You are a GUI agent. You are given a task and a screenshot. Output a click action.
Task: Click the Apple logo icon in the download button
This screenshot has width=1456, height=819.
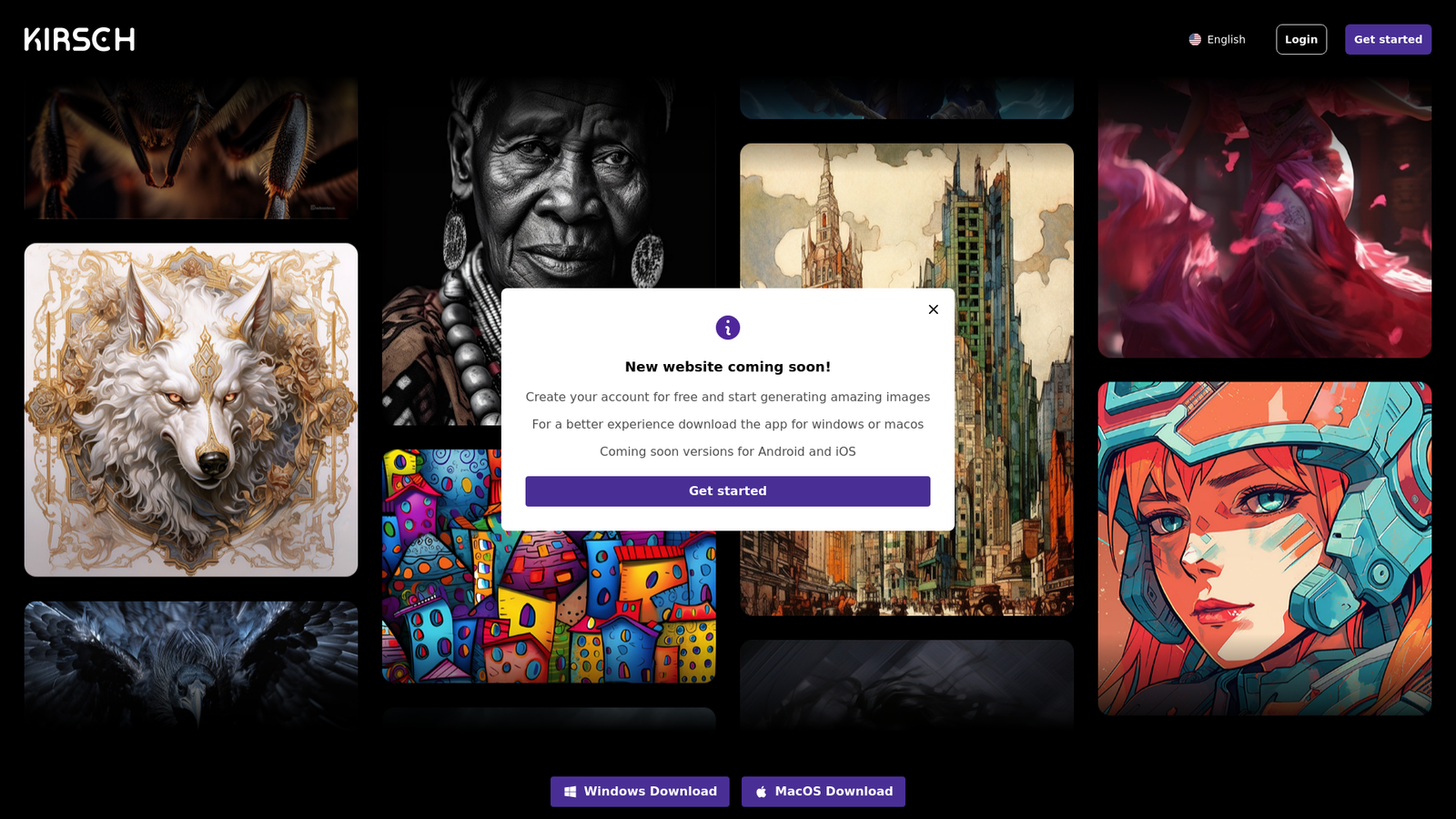[761, 792]
